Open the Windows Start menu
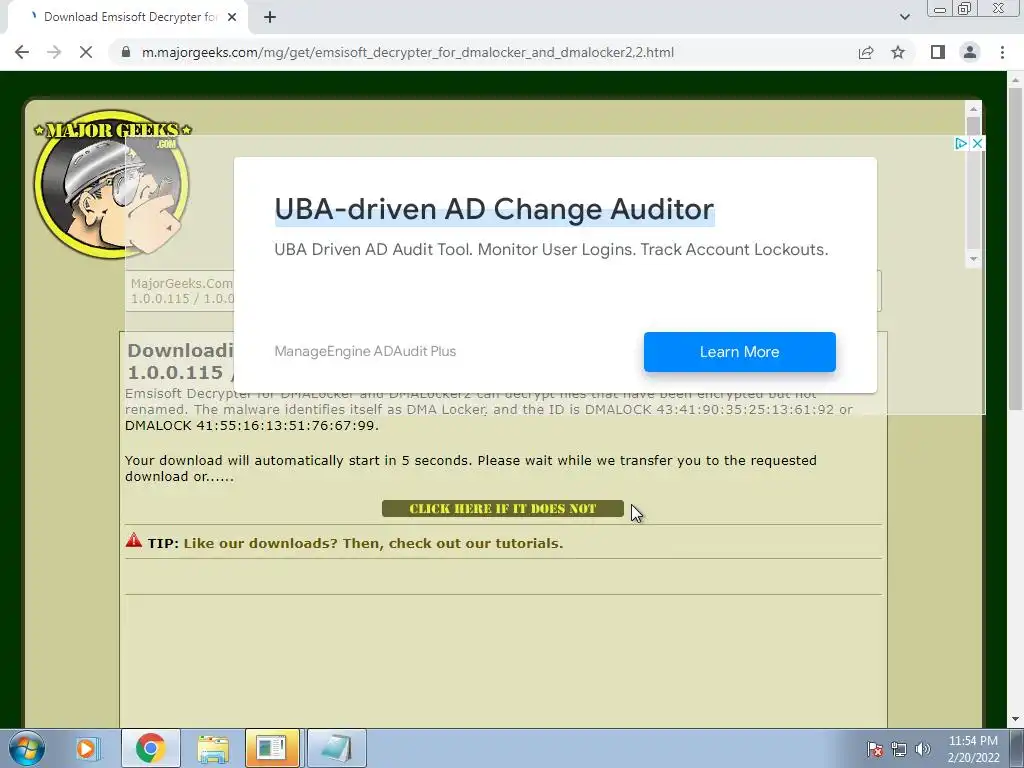Screen dimensions: 1024x768 click(26, 748)
